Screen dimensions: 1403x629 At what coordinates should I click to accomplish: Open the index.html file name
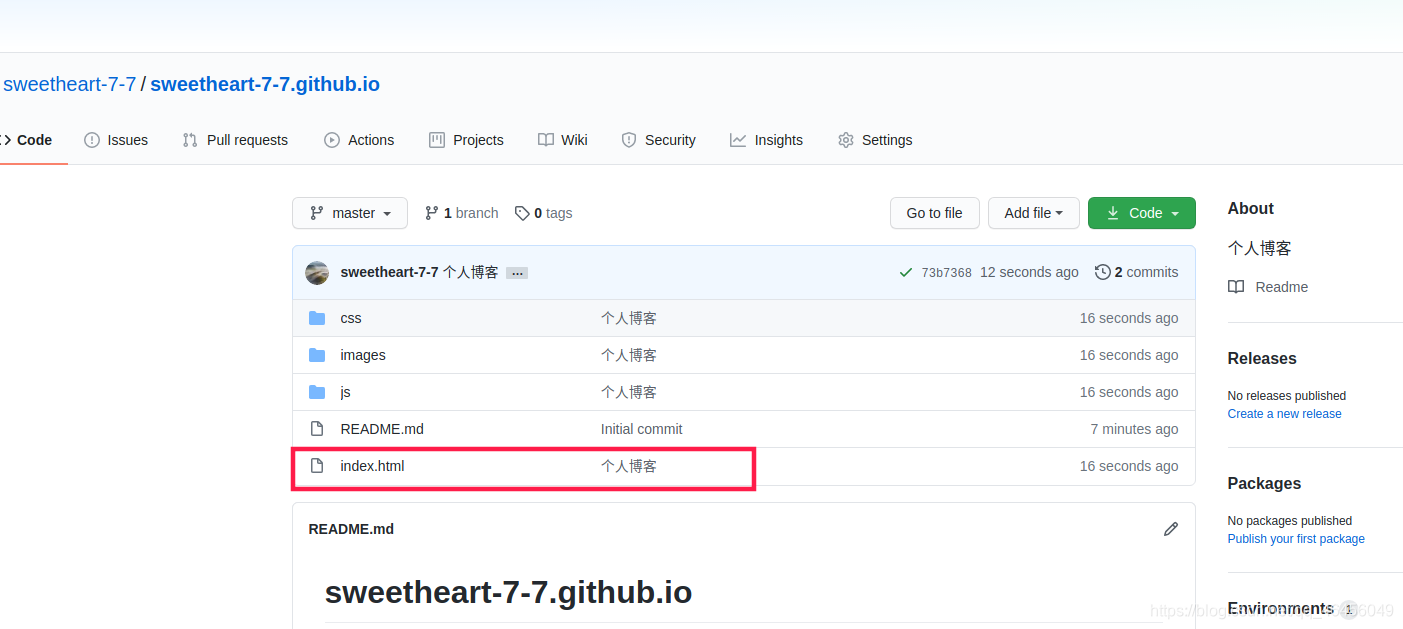point(372,466)
